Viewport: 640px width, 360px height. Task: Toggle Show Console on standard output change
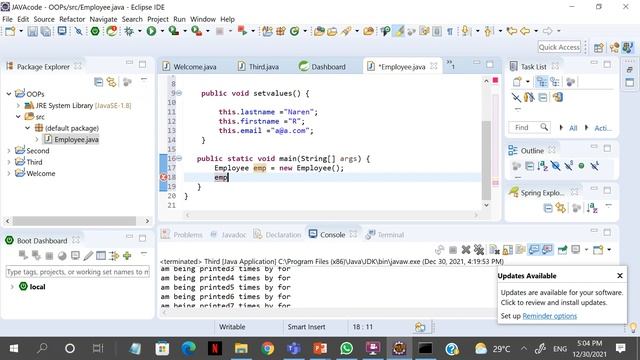click(534, 249)
